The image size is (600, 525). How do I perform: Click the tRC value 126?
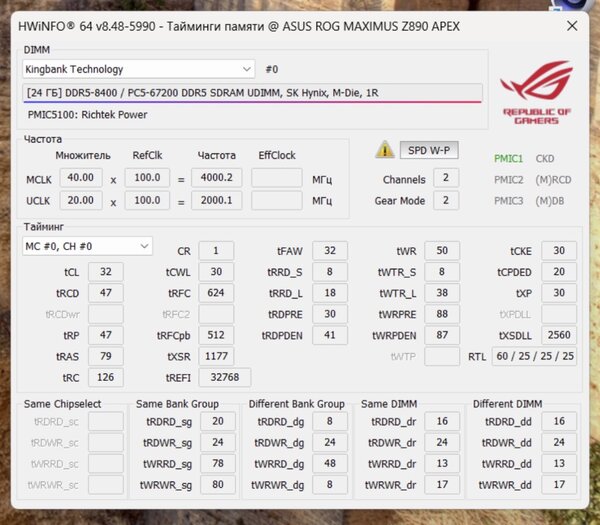[x=106, y=377]
